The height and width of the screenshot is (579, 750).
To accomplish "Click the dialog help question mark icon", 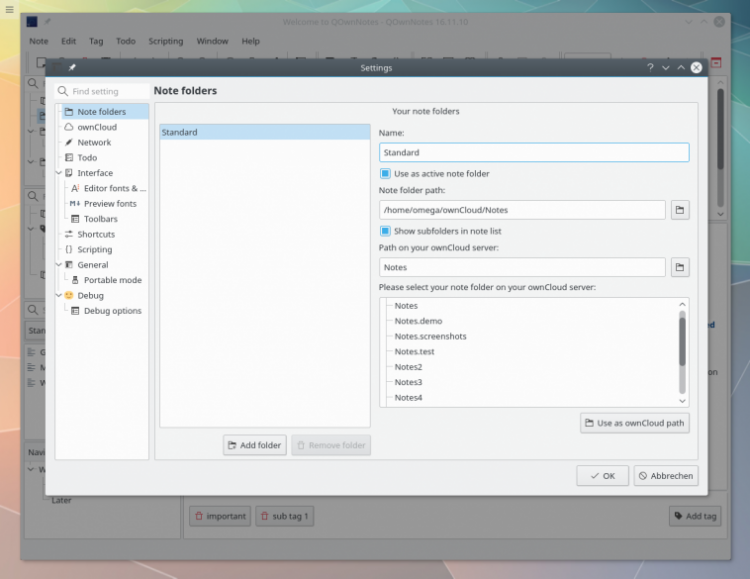I will tap(650, 68).
